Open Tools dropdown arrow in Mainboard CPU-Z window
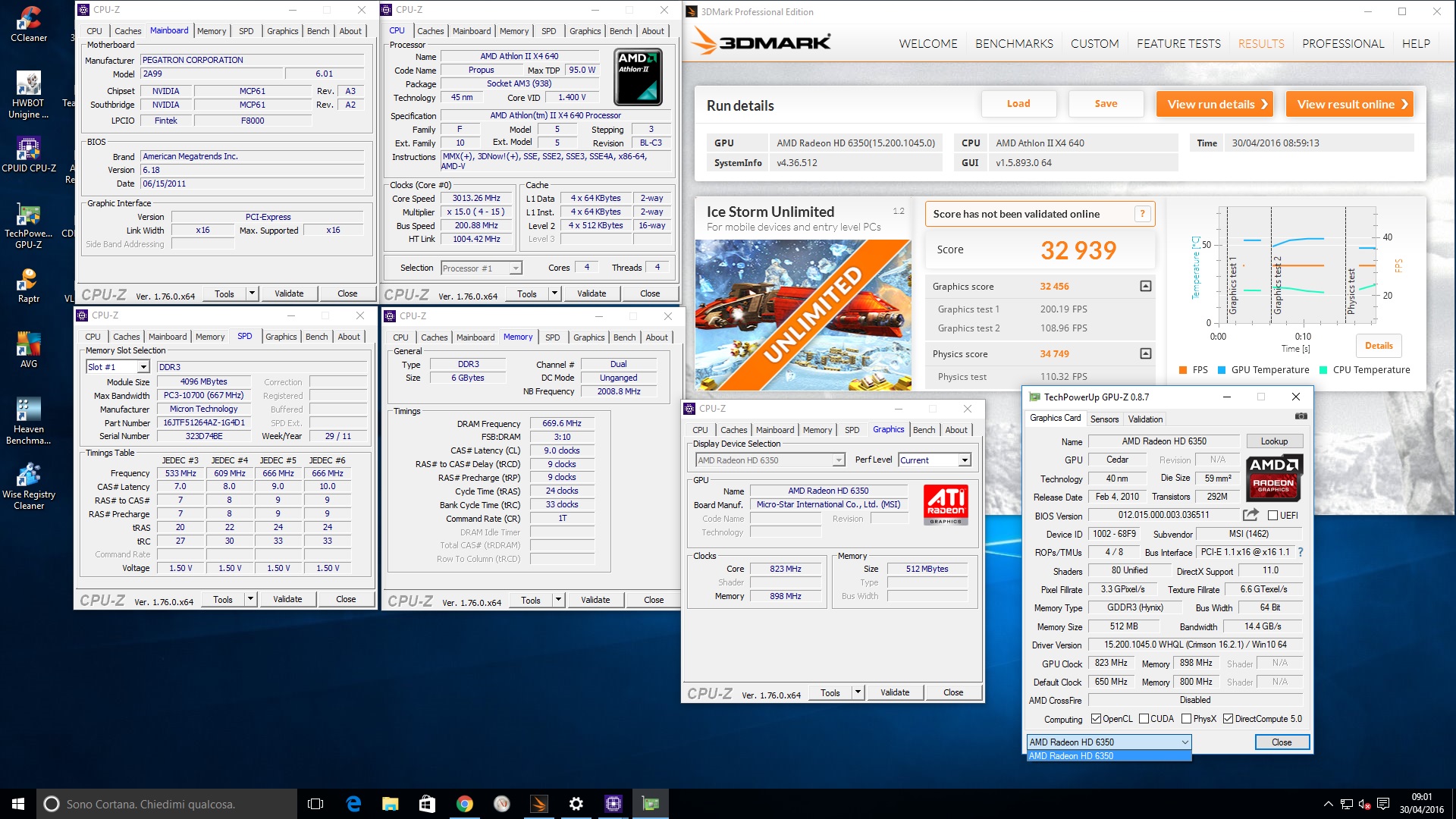Screen dimensions: 1456x819 coord(252,293)
